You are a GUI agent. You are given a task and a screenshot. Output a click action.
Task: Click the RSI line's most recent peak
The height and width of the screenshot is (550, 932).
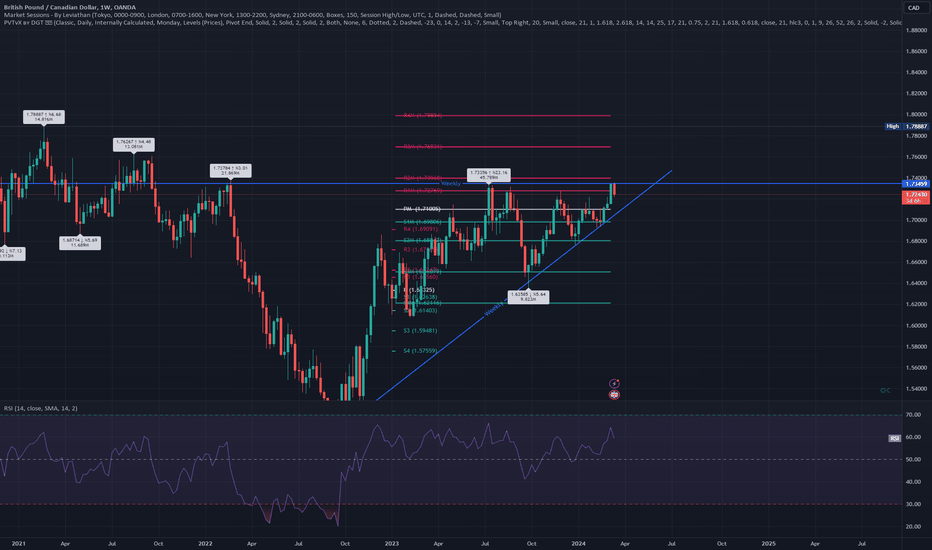tap(610, 428)
